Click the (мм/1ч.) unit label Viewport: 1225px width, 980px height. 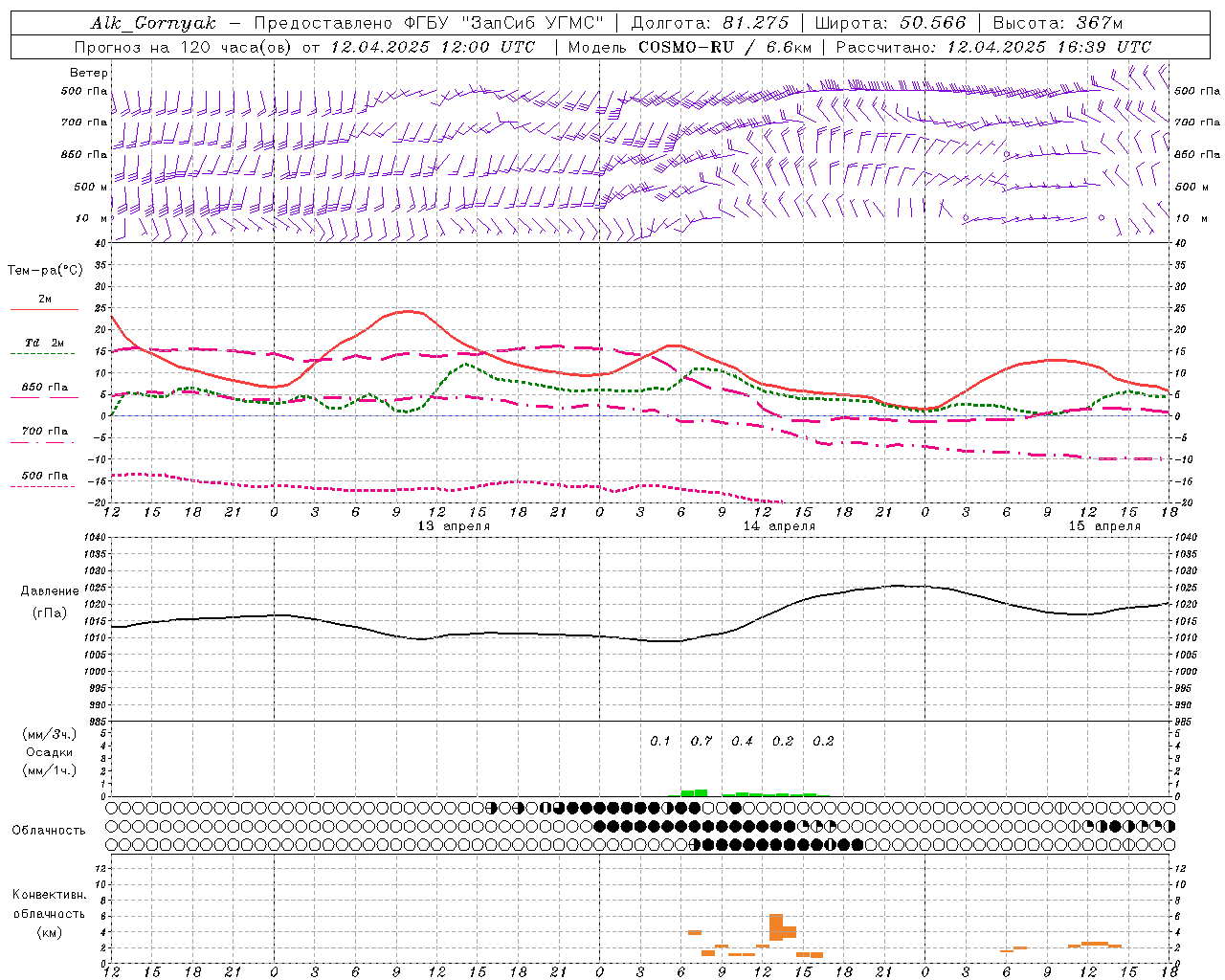(x=50, y=770)
